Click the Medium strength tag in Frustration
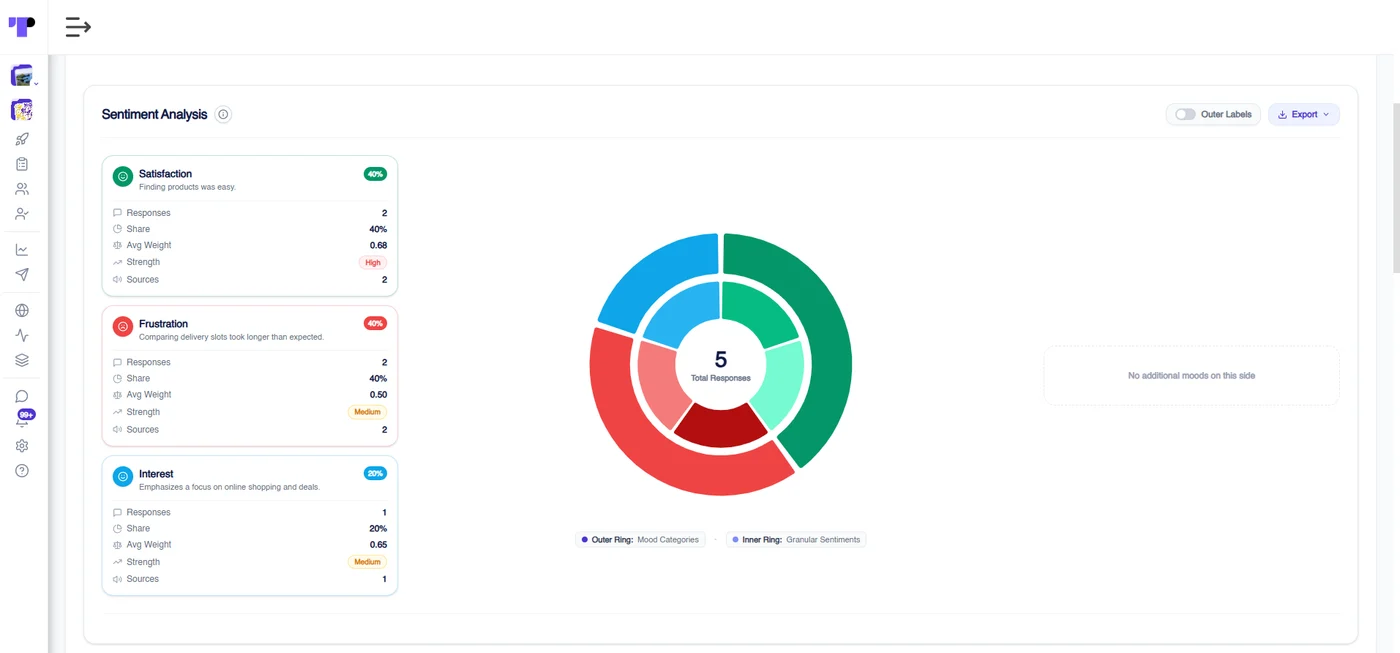 click(x=367, y=412)
